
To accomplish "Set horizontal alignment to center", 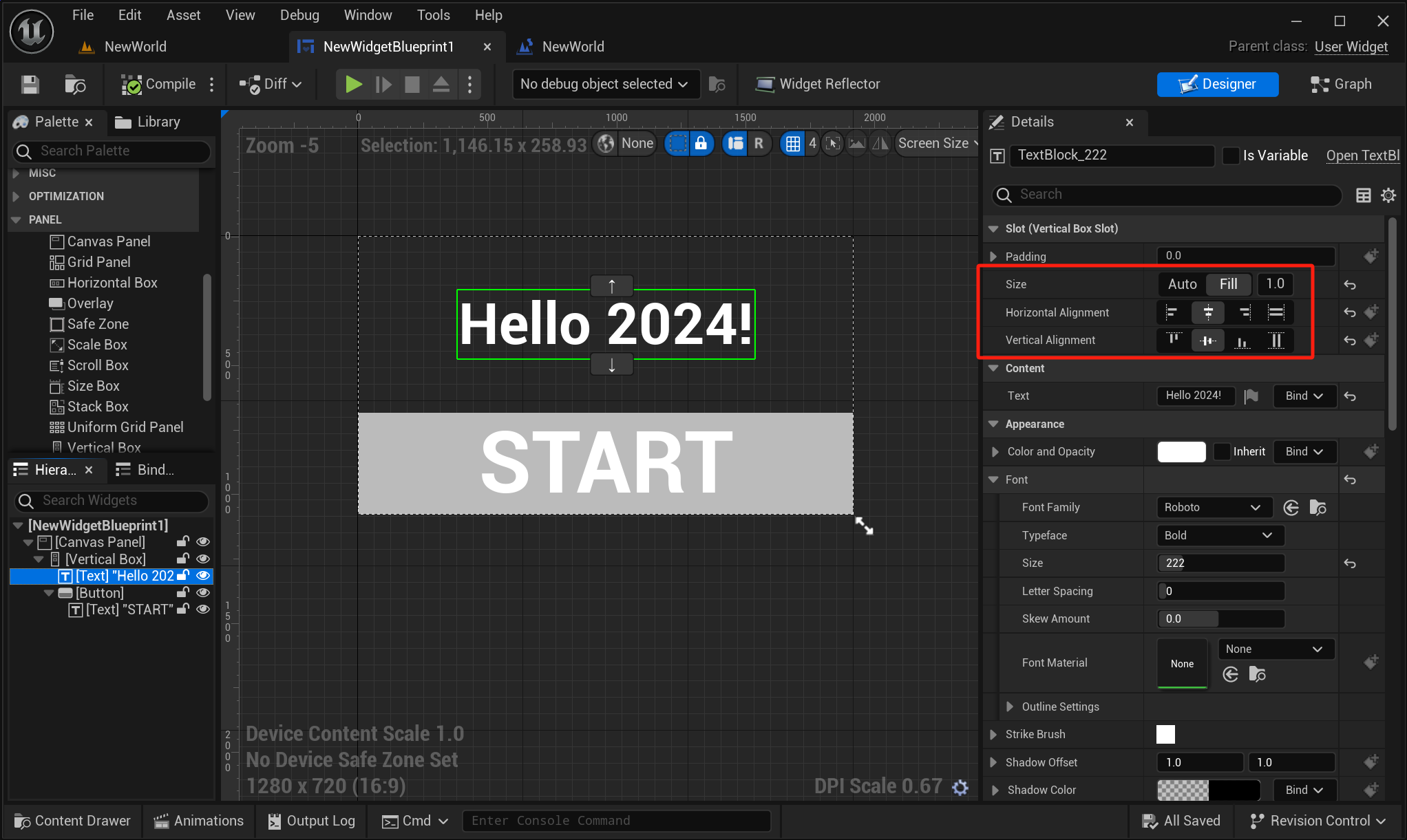I will pyautogui.click(x=1208, y=312).
